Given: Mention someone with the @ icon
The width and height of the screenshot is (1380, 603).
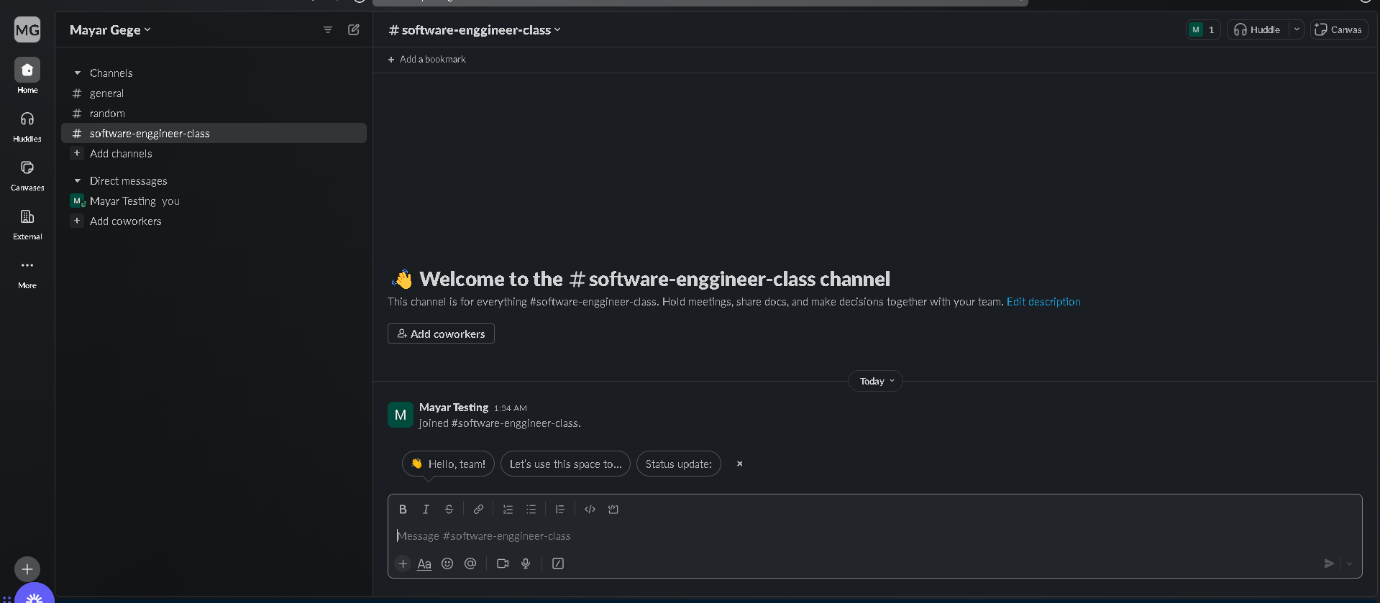Looking at the screenshot, I should [x=470, y=563].
